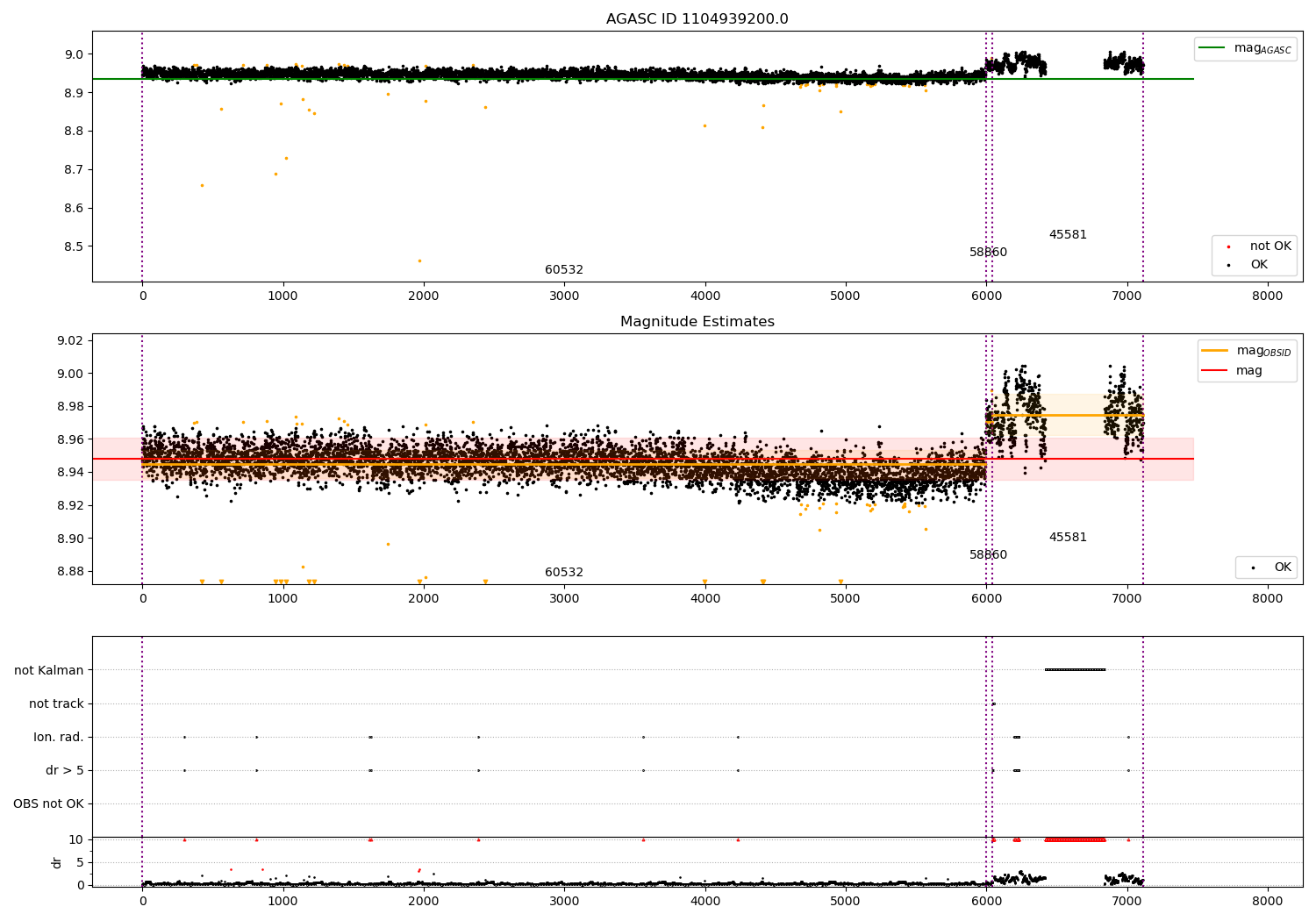Click the 5000 x-axis tick of the bottom plot

(x=846, y=901)
